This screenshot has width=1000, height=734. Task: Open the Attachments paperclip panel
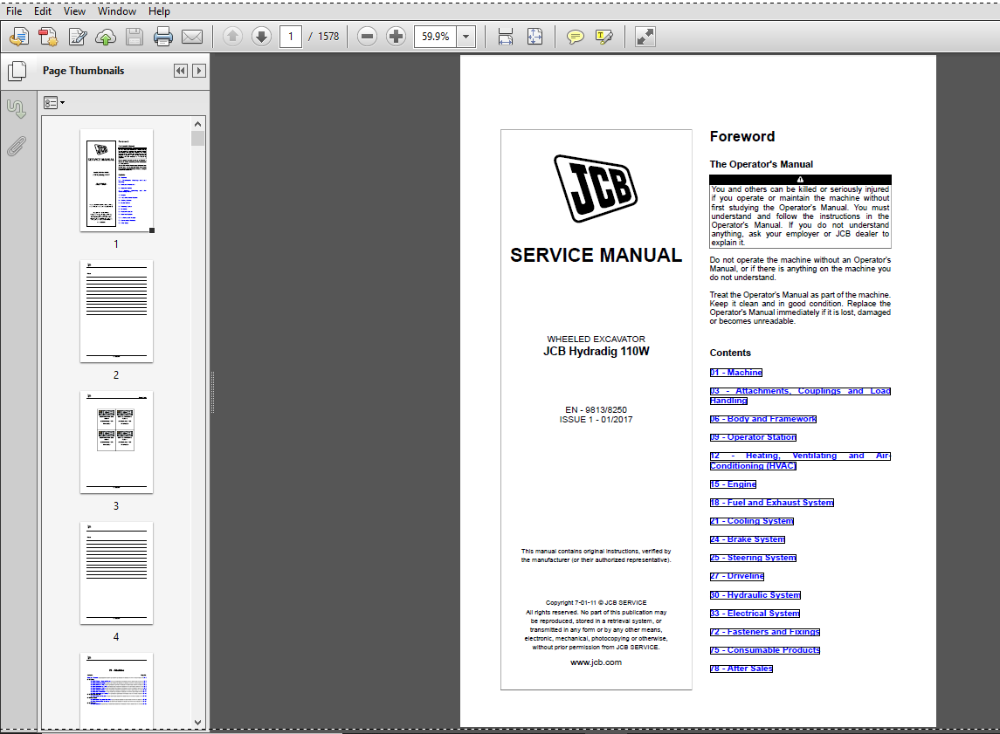17,146
